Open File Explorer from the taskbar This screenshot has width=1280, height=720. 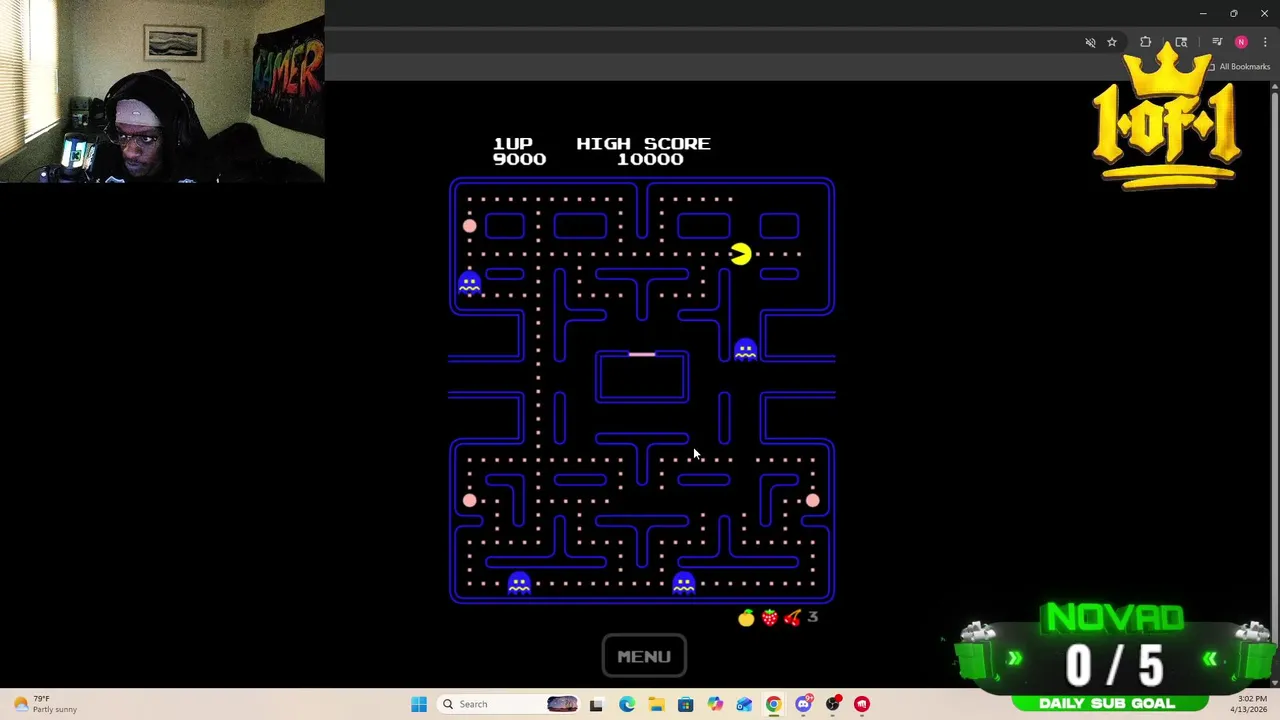click(x=656, y=704)
